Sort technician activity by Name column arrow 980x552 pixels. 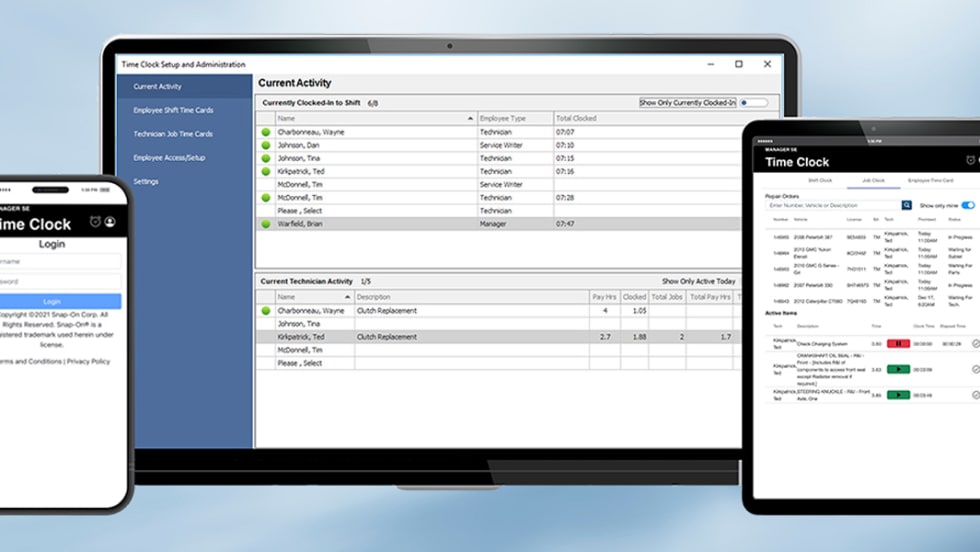tap(347, 297)
